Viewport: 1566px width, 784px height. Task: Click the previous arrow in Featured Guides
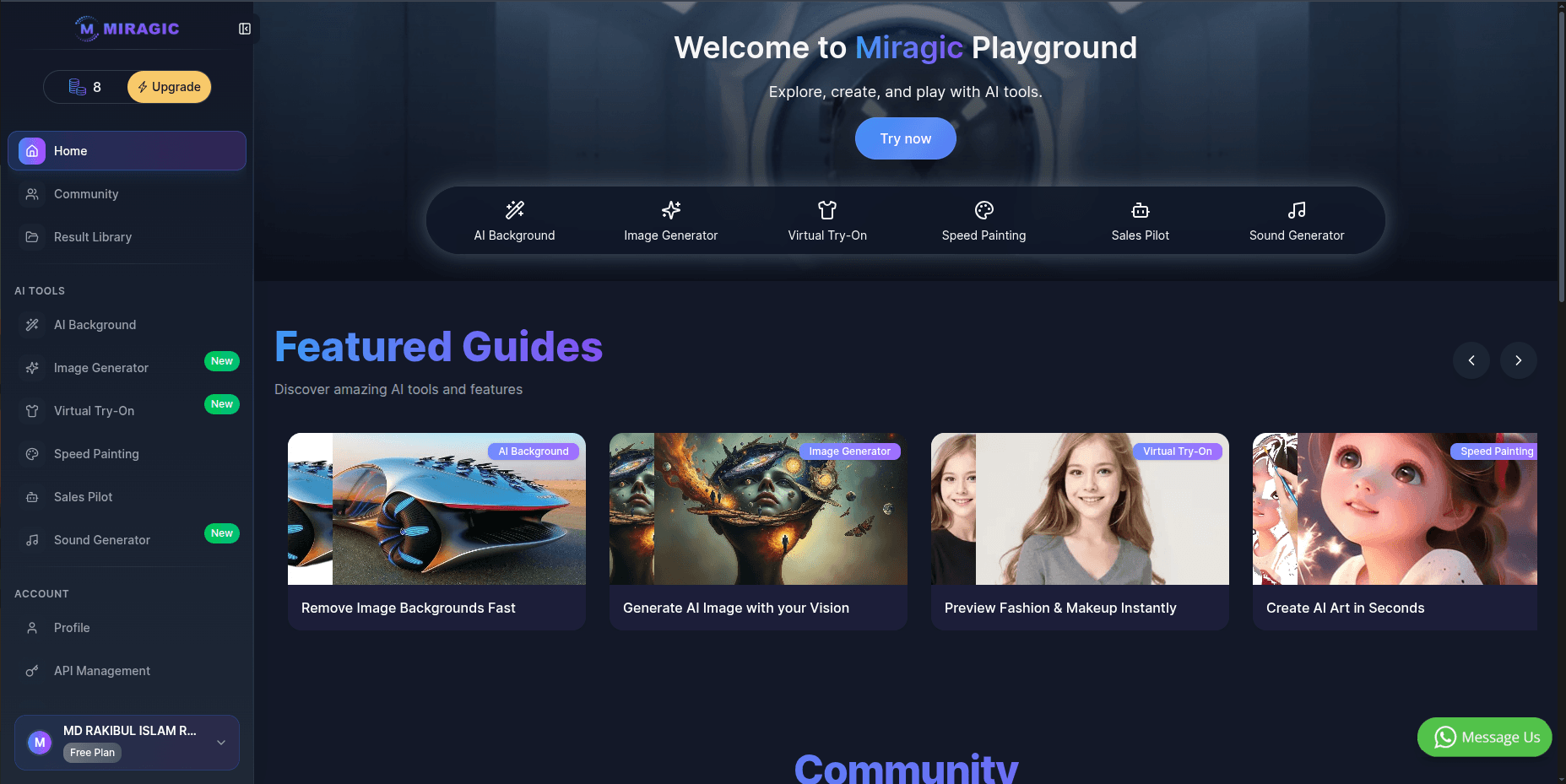pos(1471,360)
